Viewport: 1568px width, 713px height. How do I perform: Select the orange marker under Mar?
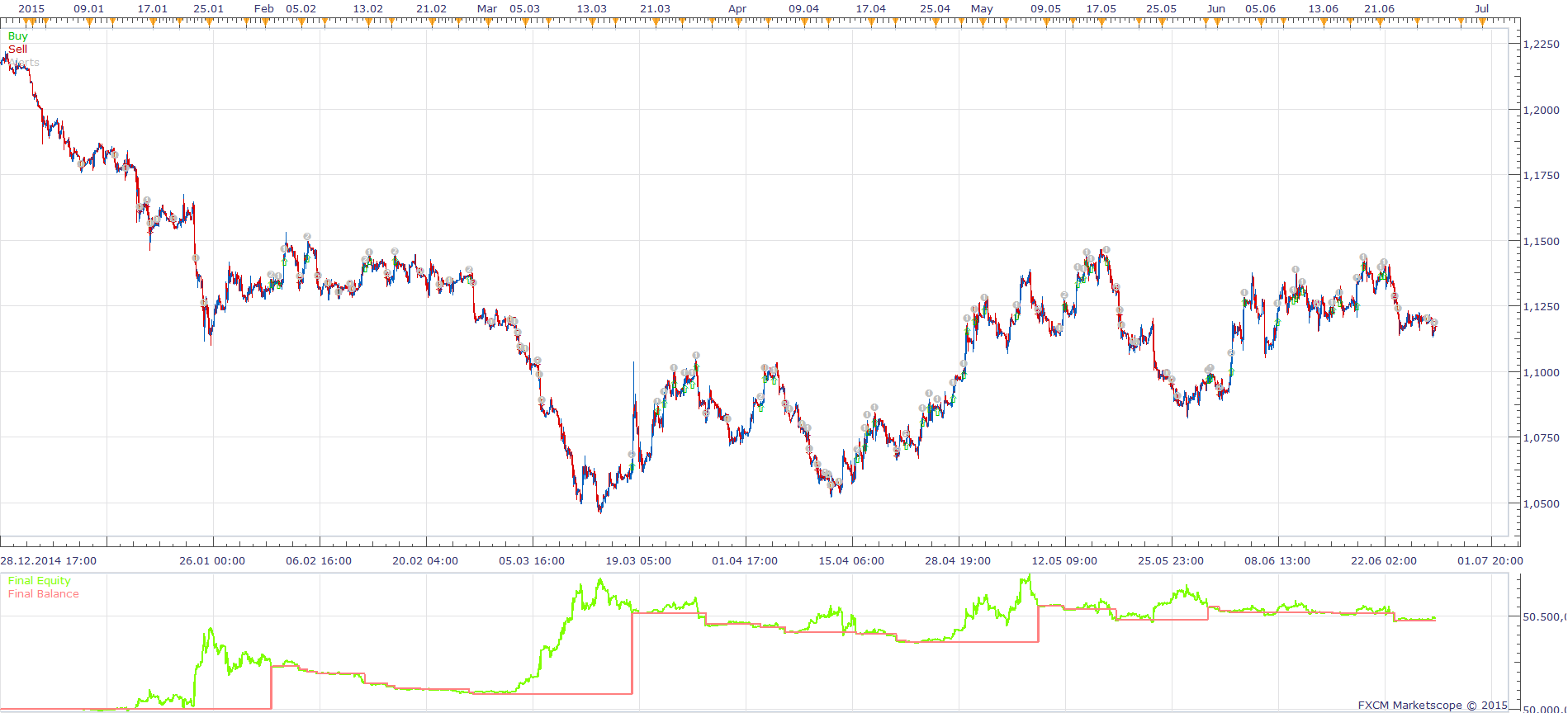pos(488,23)
